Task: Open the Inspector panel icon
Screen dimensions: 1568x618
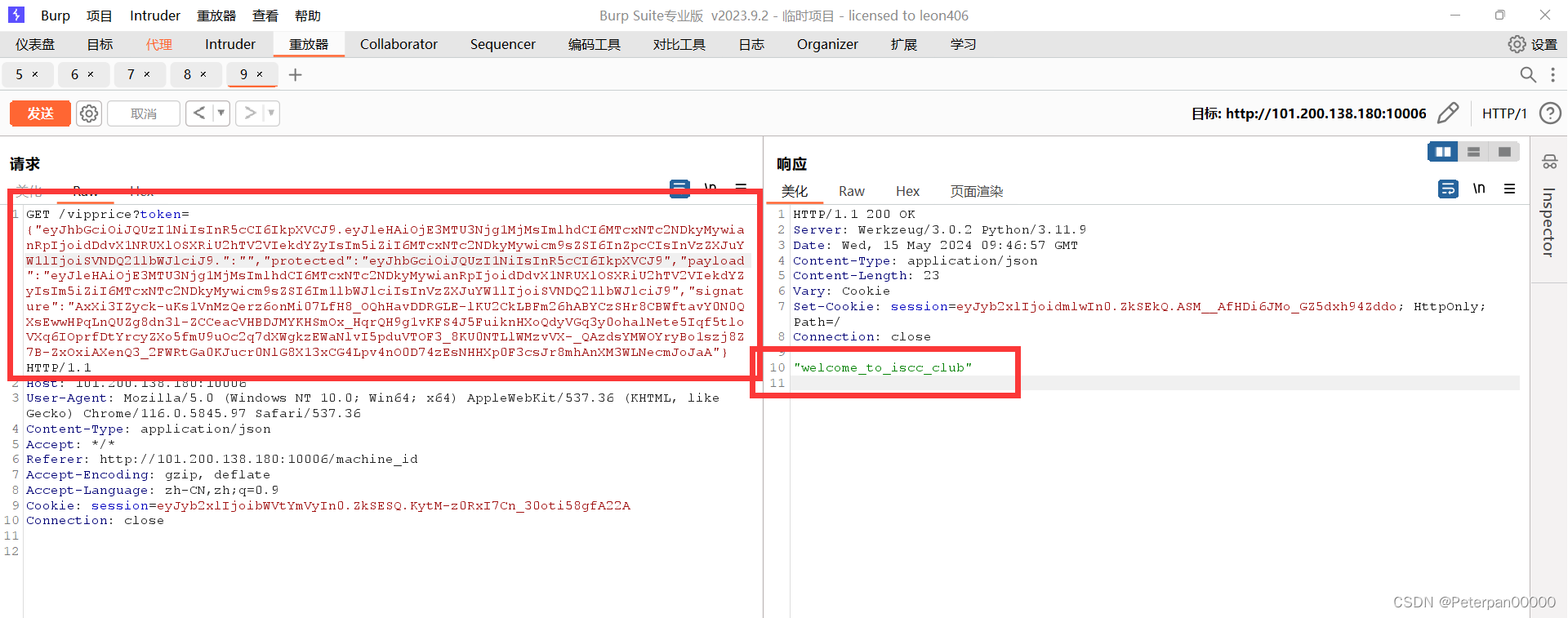Action: [x=1549, y=162]
